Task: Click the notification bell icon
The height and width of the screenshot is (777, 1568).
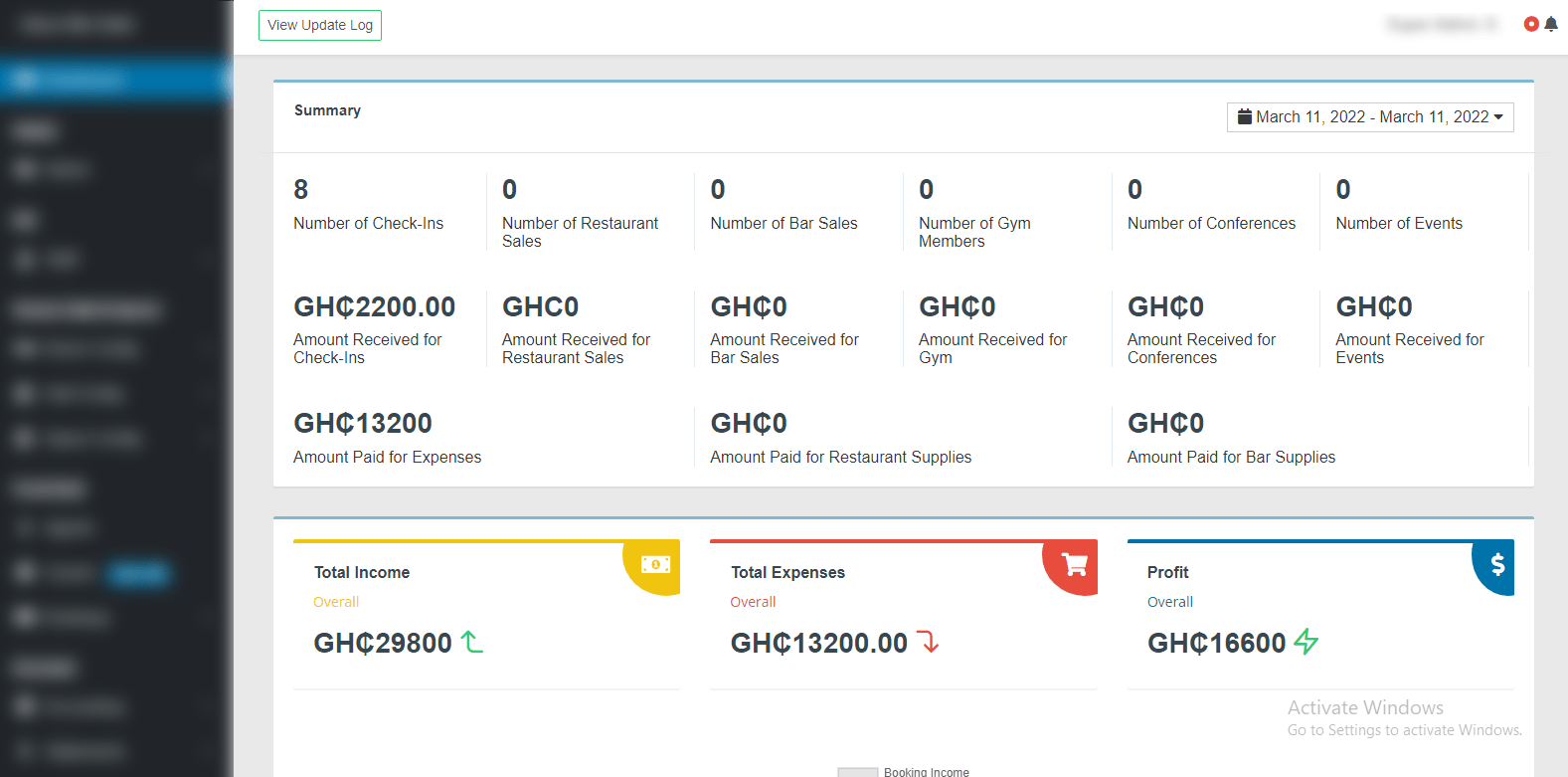Action: 1551,24
